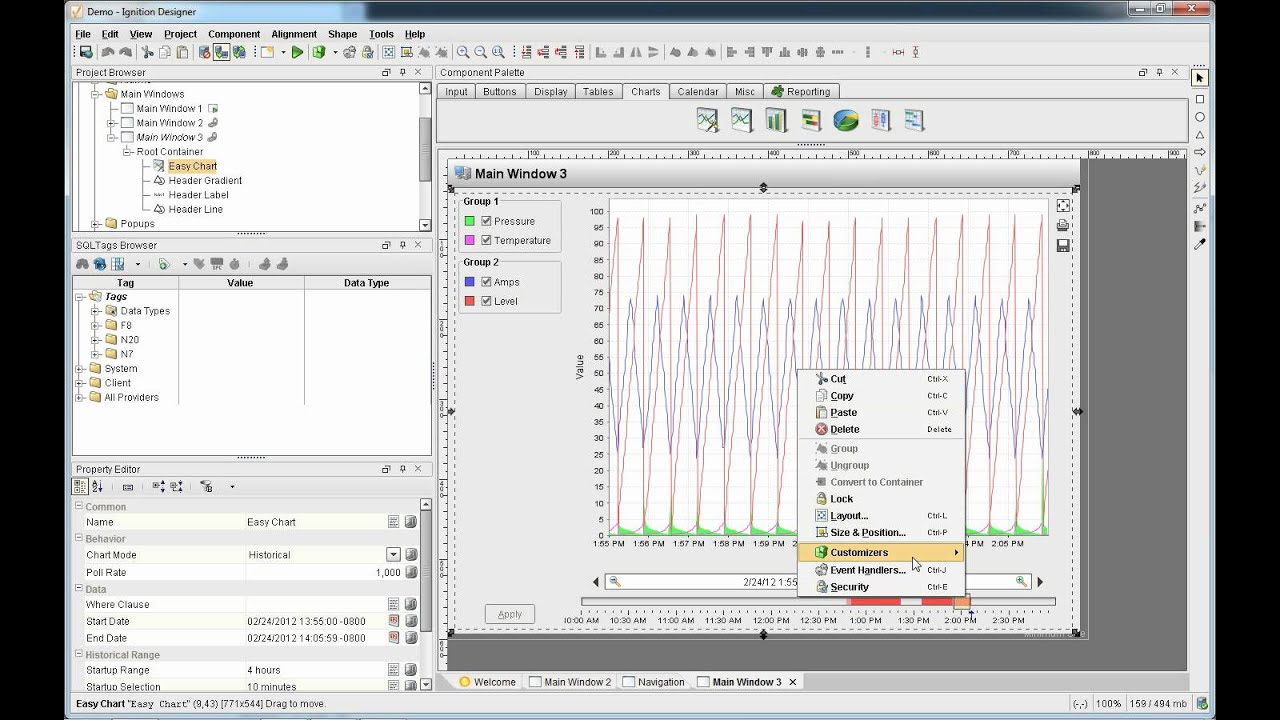Switch to the Main Window 2 tab
Image resolution: width=1280 pixels, height=720 pixels.
[x=570, y=682]
